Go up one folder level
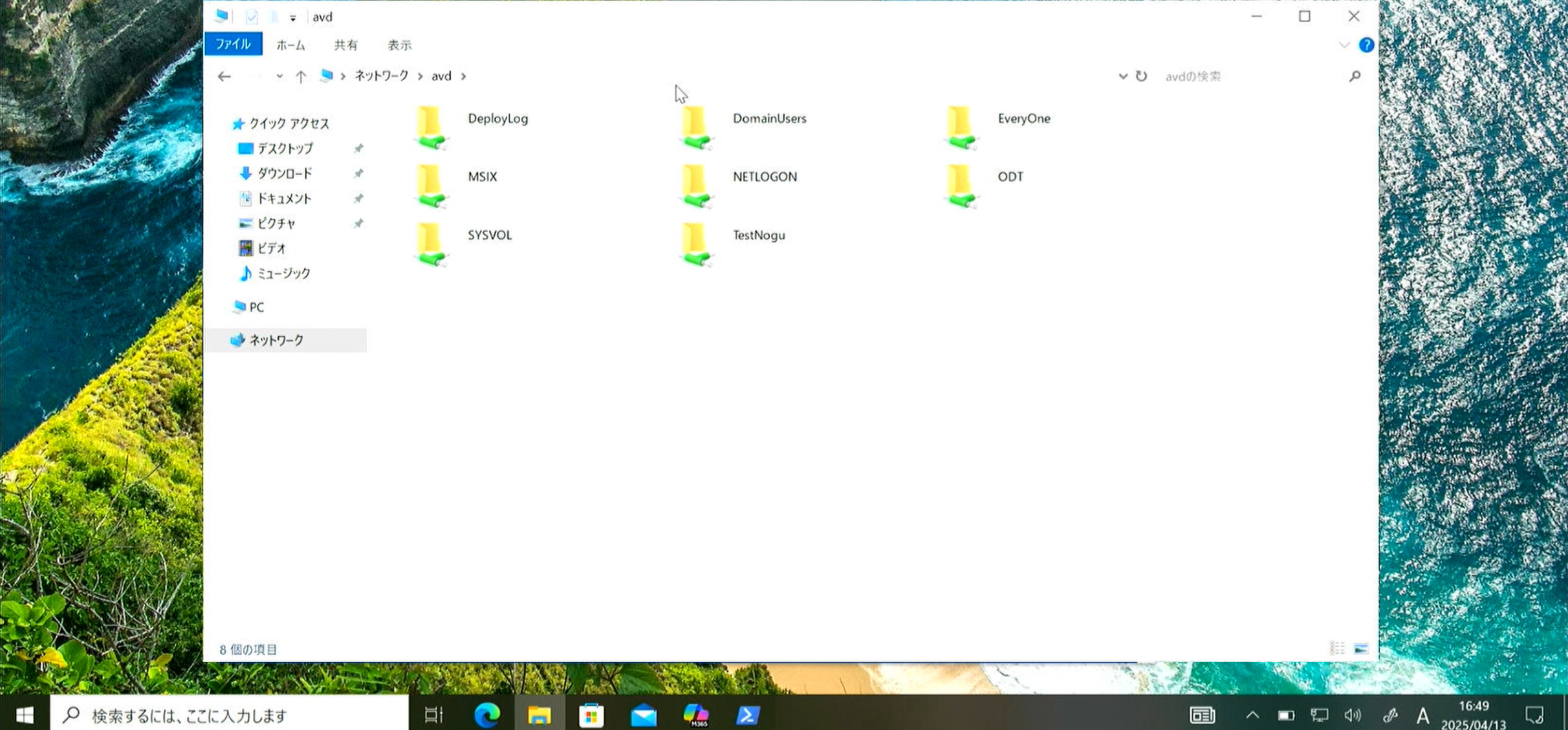Image resolution: width=1568 pixels, height=730 pixels. coord(301,76)
